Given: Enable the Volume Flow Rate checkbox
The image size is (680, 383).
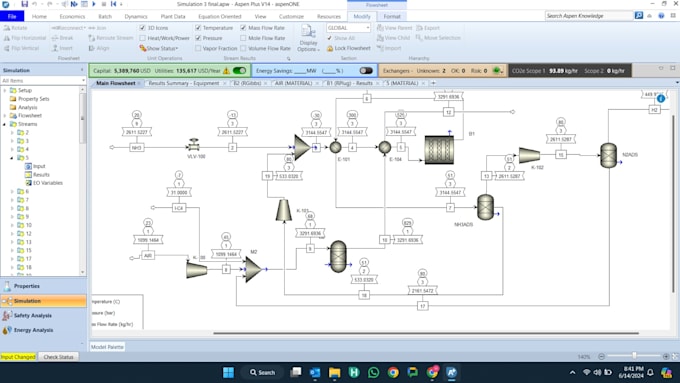Looking at the screenshot, I should coord(243,49).
